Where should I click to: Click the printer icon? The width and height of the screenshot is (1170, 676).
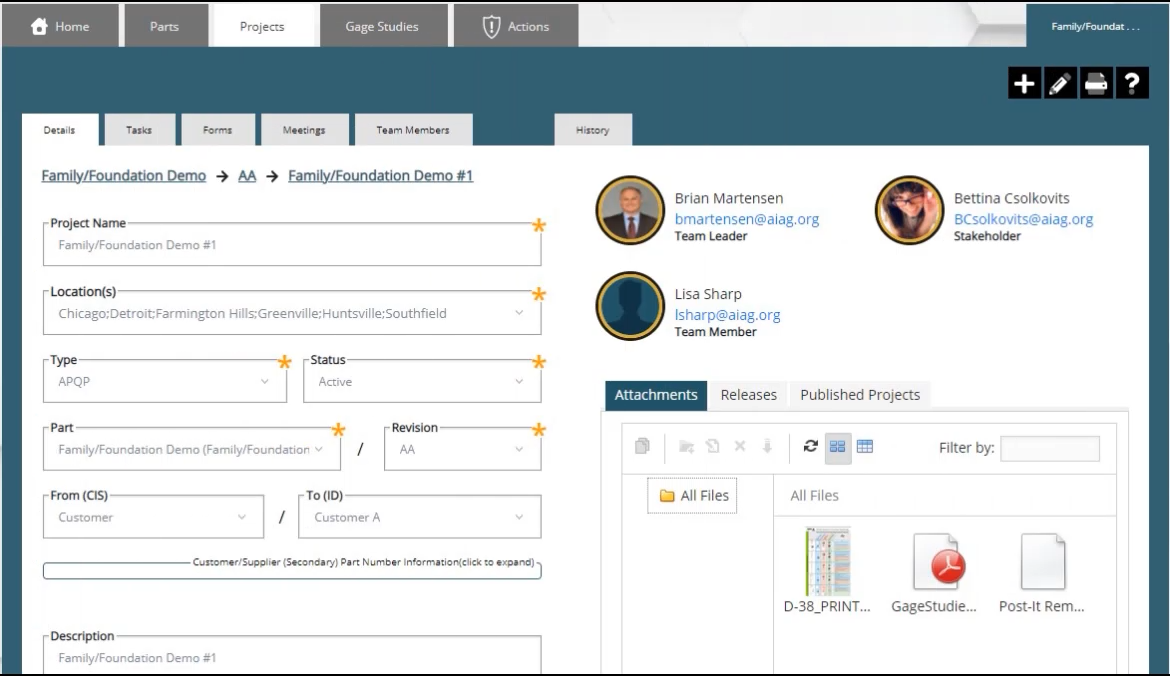pos(1096,84)
